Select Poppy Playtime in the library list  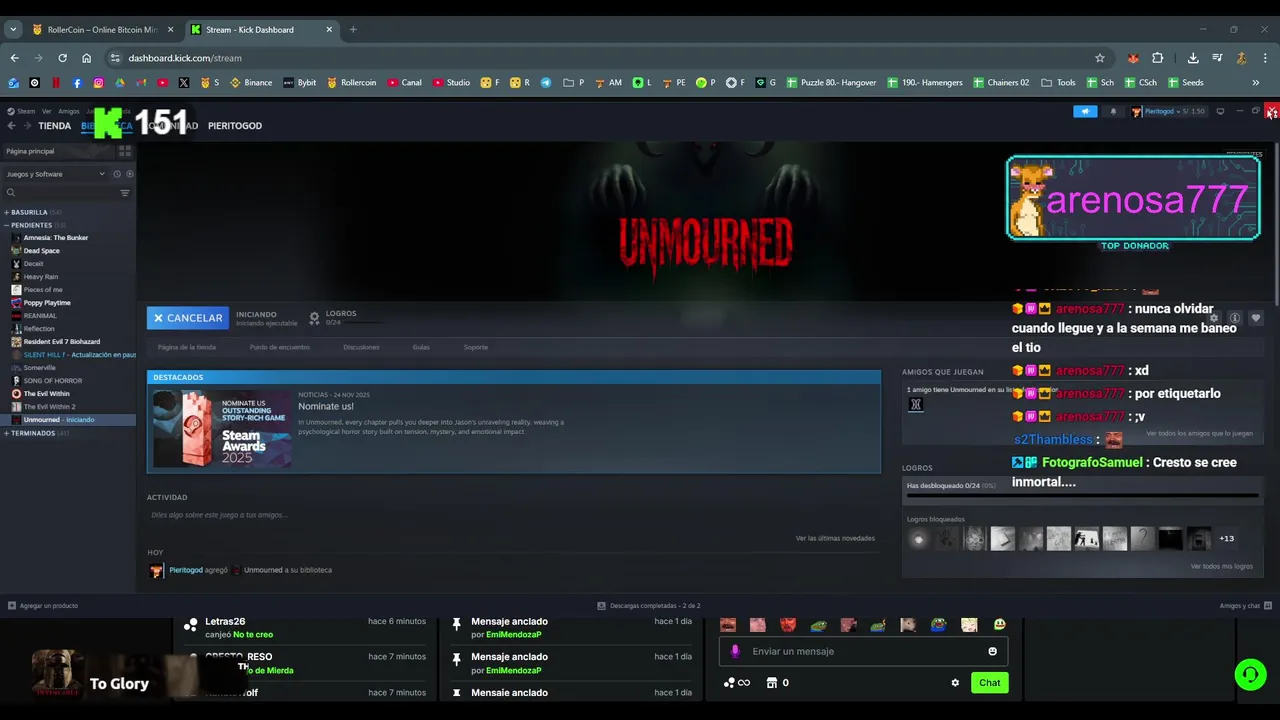click(x=47, y=303)
